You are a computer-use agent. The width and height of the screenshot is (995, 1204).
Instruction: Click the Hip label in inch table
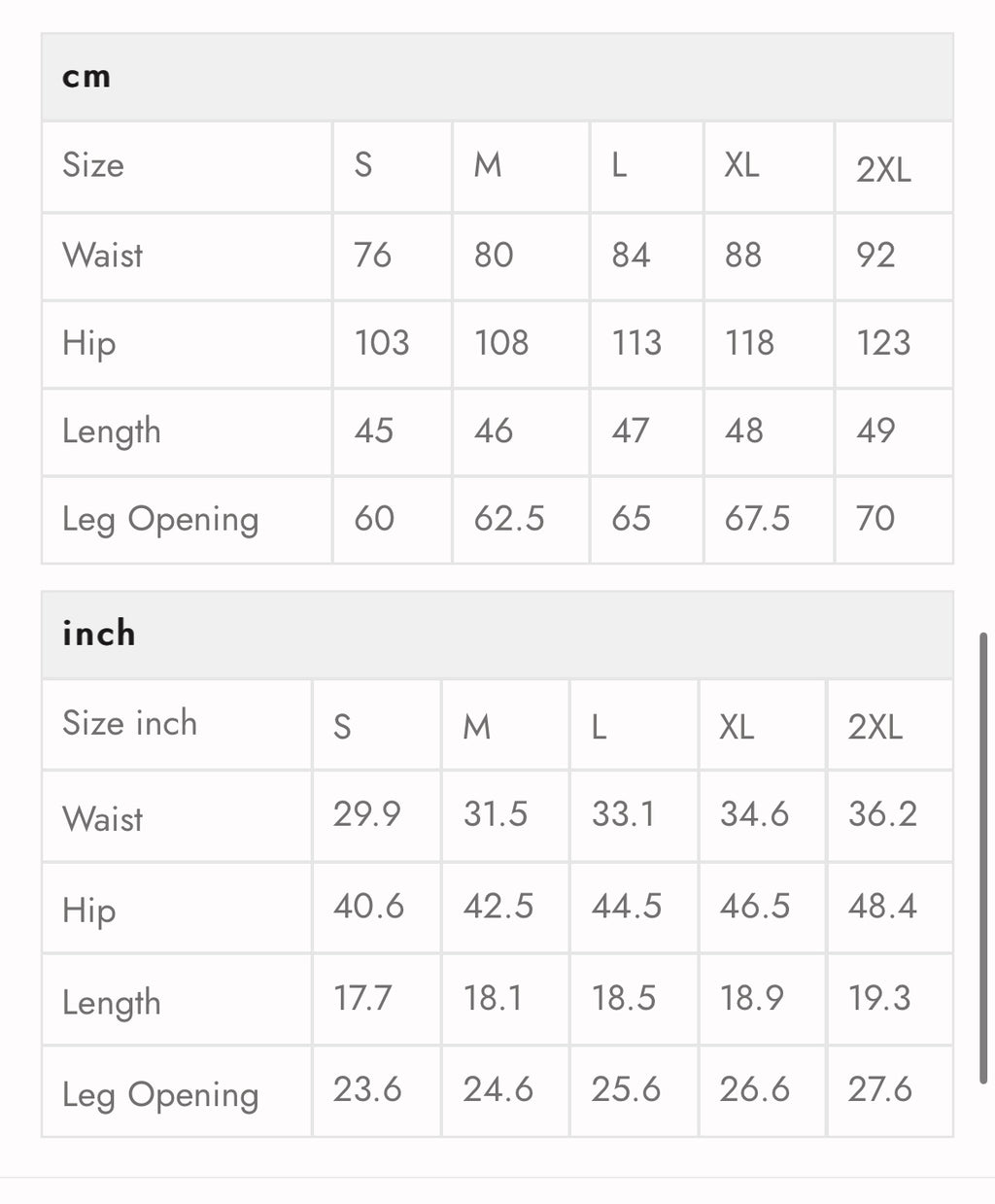88,911
